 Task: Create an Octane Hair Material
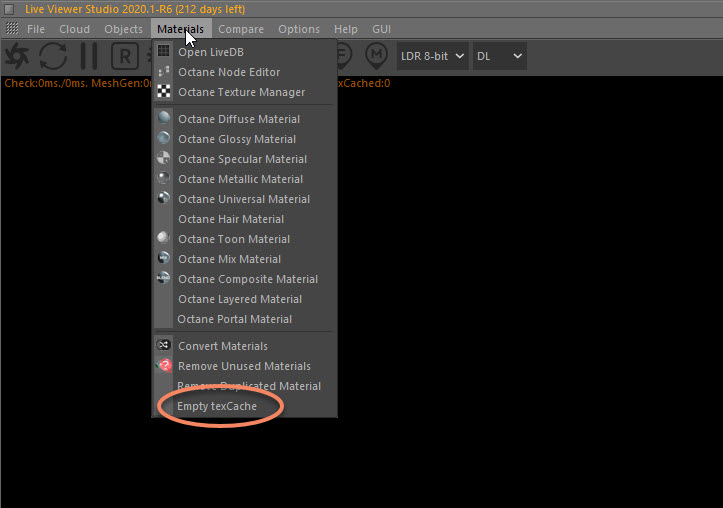244,219
